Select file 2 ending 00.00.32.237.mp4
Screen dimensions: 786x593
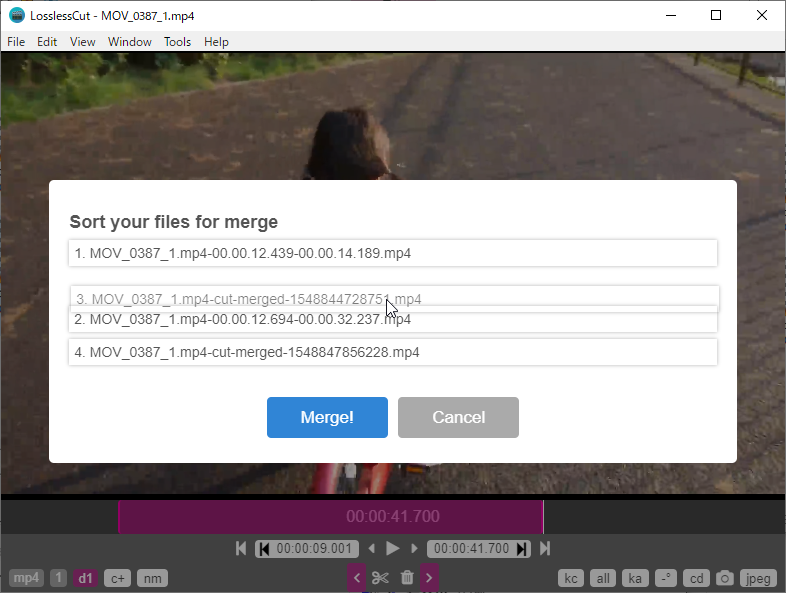click(x=393, y=321)
